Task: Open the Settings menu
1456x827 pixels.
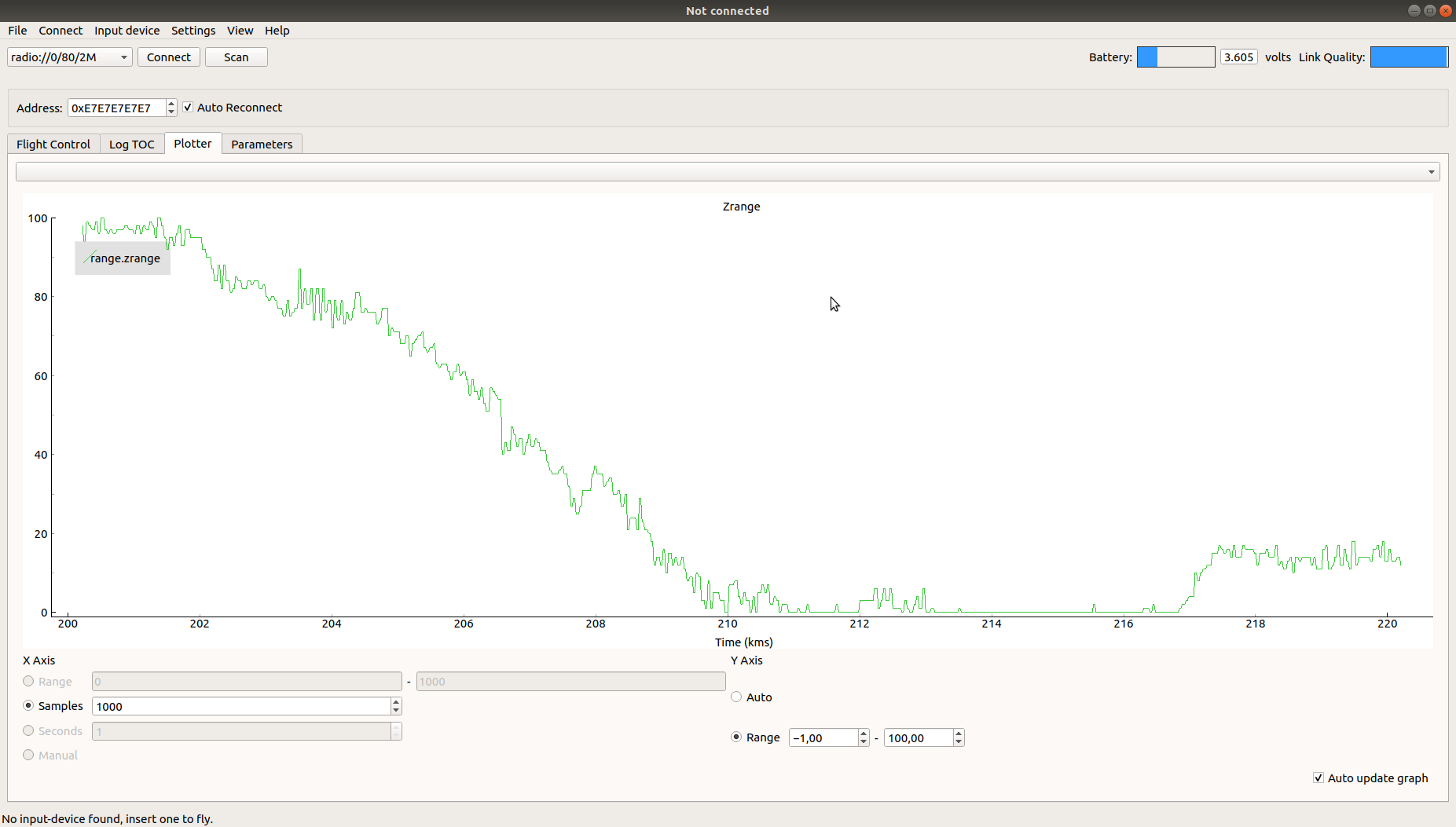Action: [x=193, y=31]
